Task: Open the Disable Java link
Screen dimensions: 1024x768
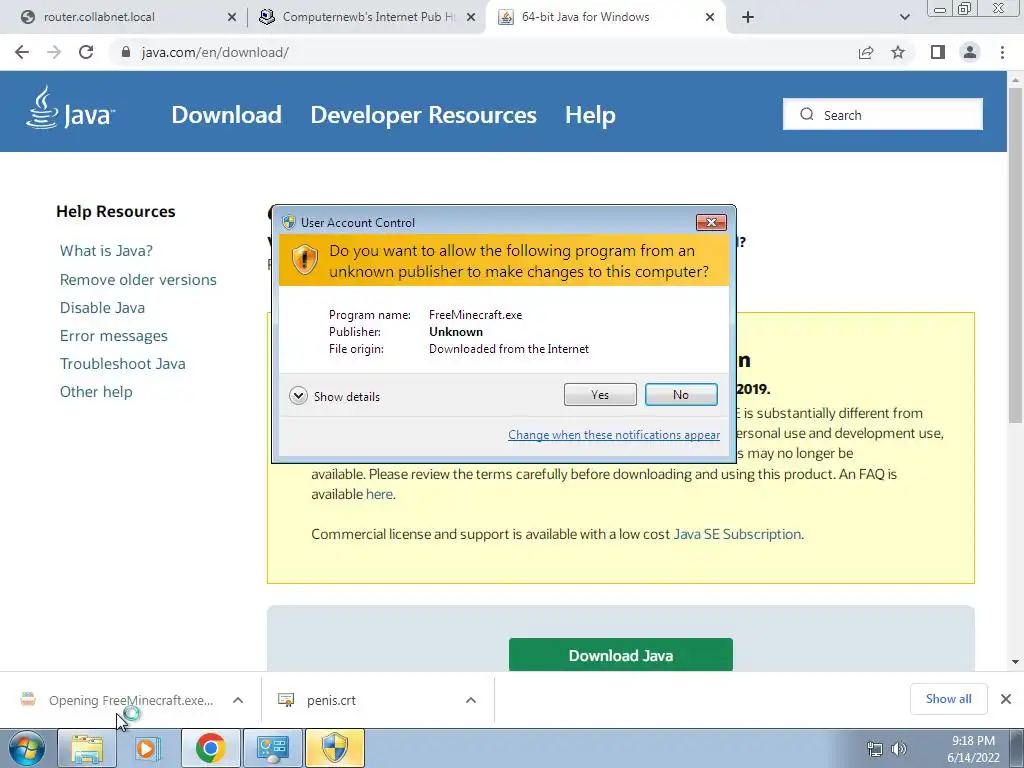Action: [x=102, y=308]
